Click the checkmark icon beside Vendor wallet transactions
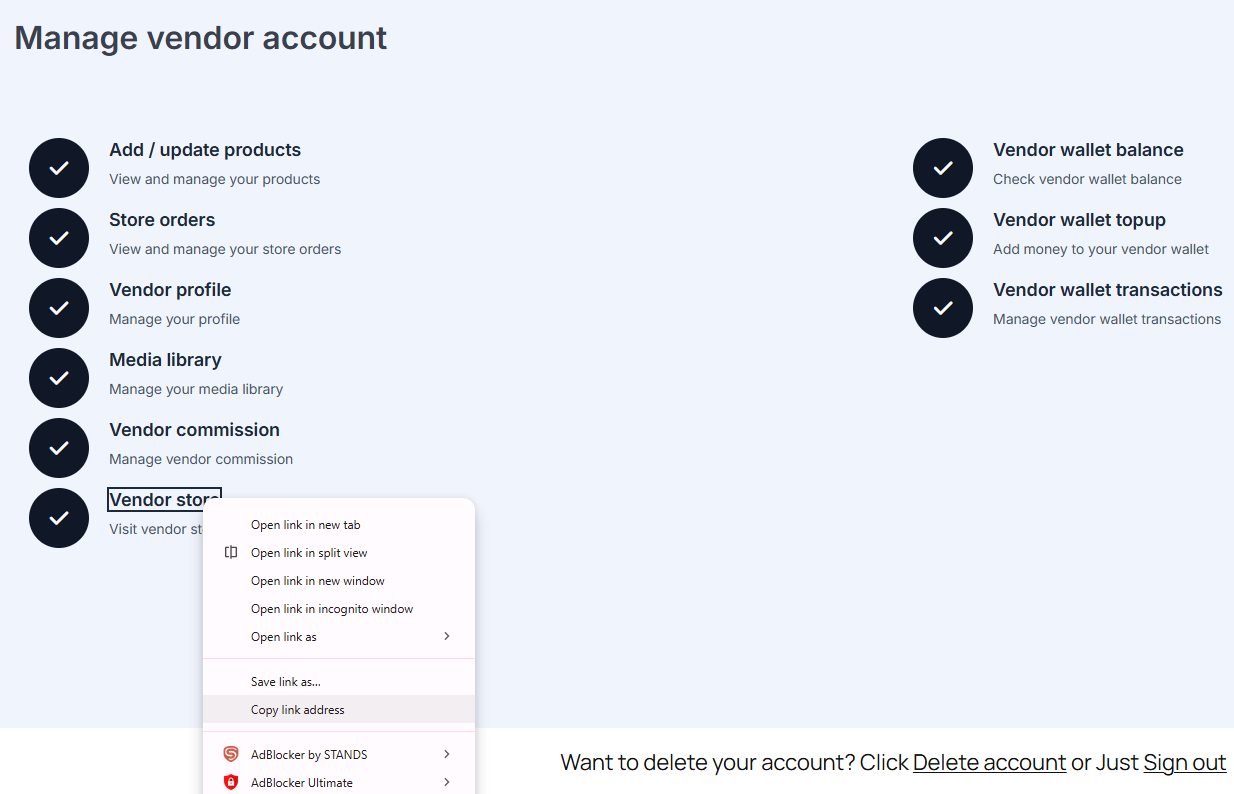The width and height of the screenshot is (1234, 794). 943,308
